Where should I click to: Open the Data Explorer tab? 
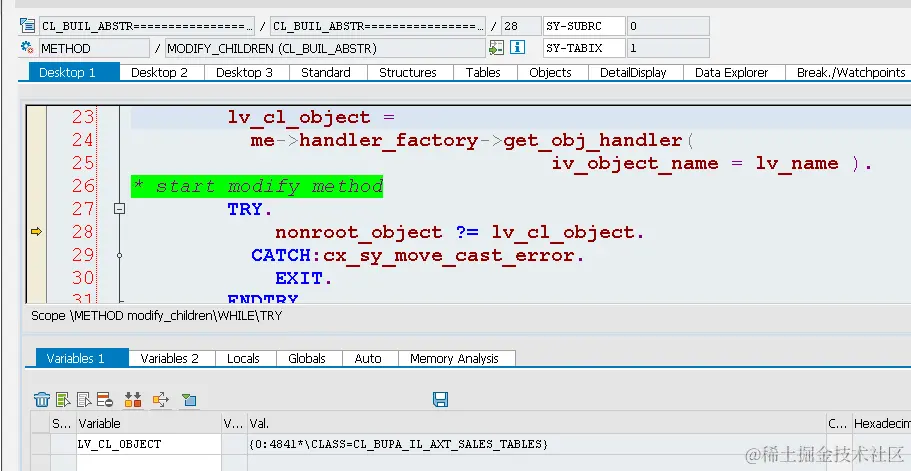coord(731,73)
